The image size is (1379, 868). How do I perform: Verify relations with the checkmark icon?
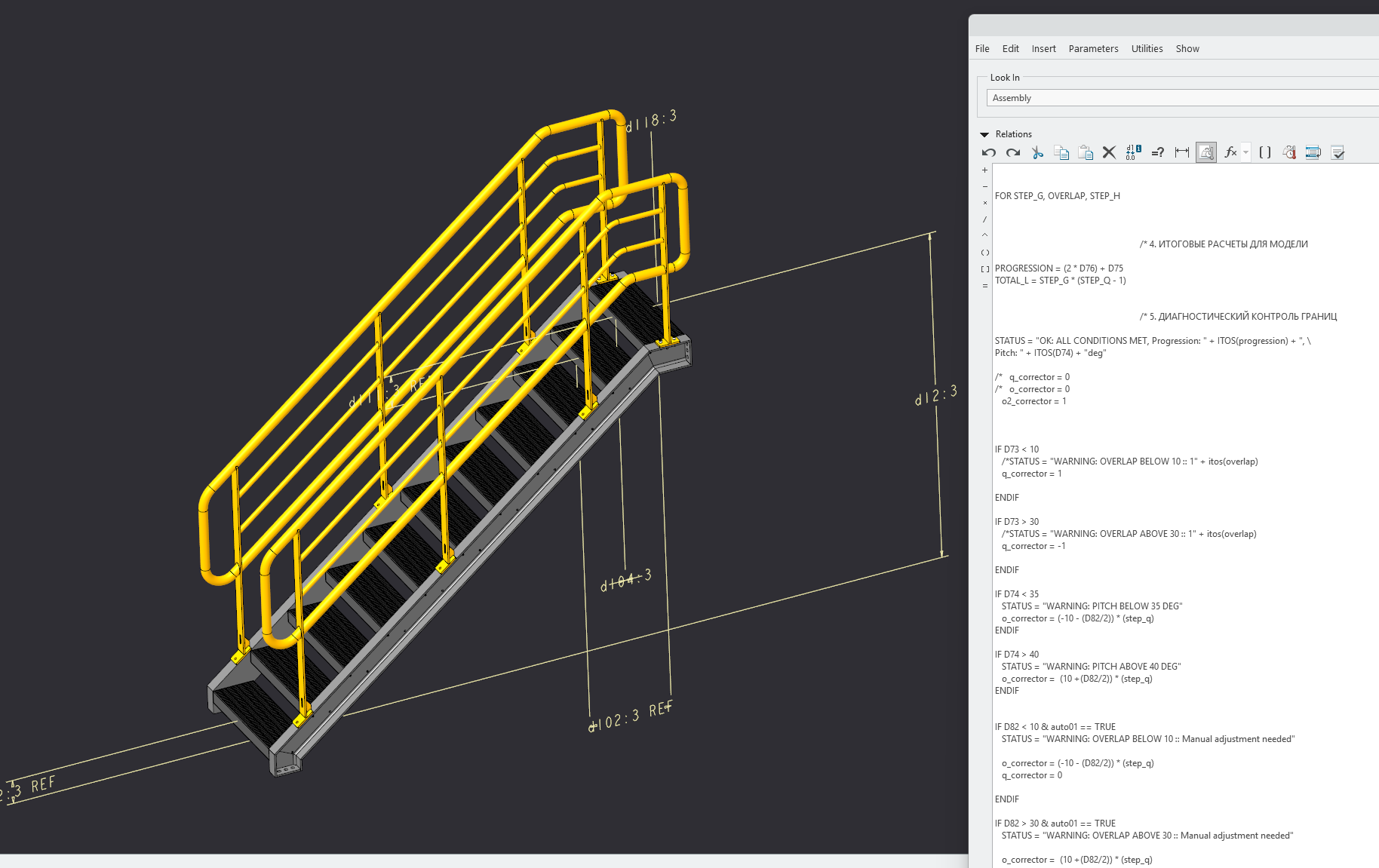coord(1338,152)
